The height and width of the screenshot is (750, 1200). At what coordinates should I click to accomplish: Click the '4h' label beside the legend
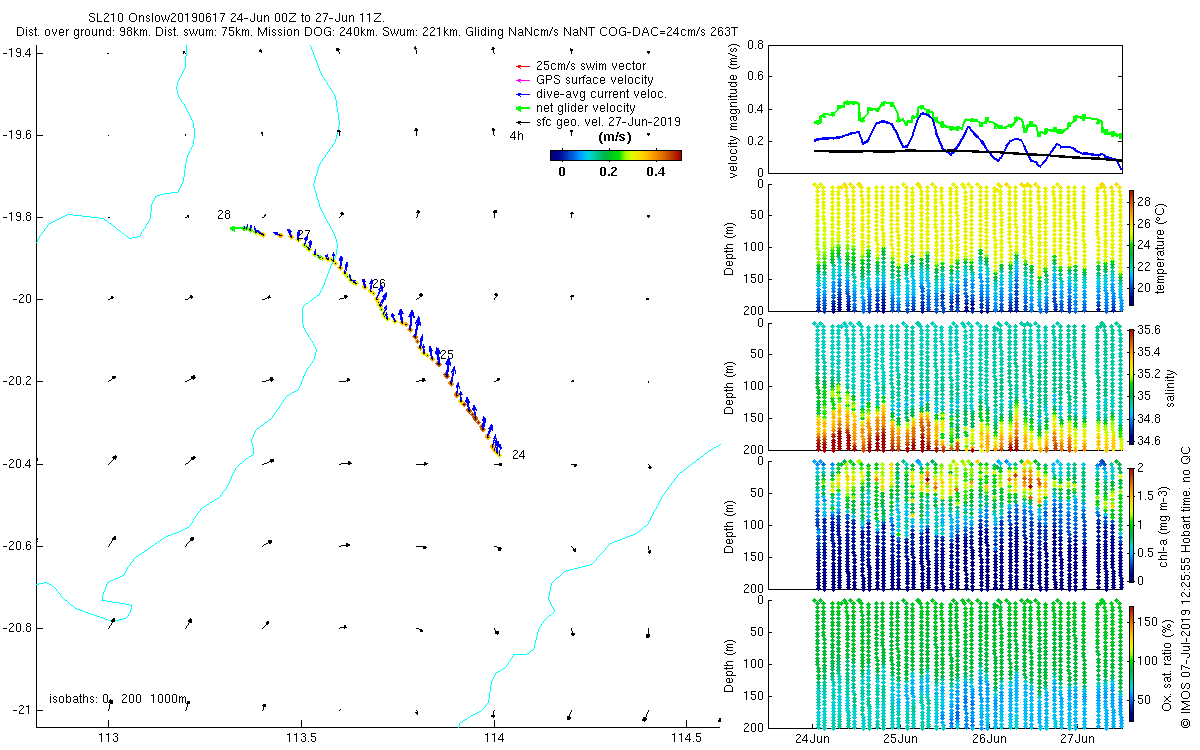pos(517,135)
